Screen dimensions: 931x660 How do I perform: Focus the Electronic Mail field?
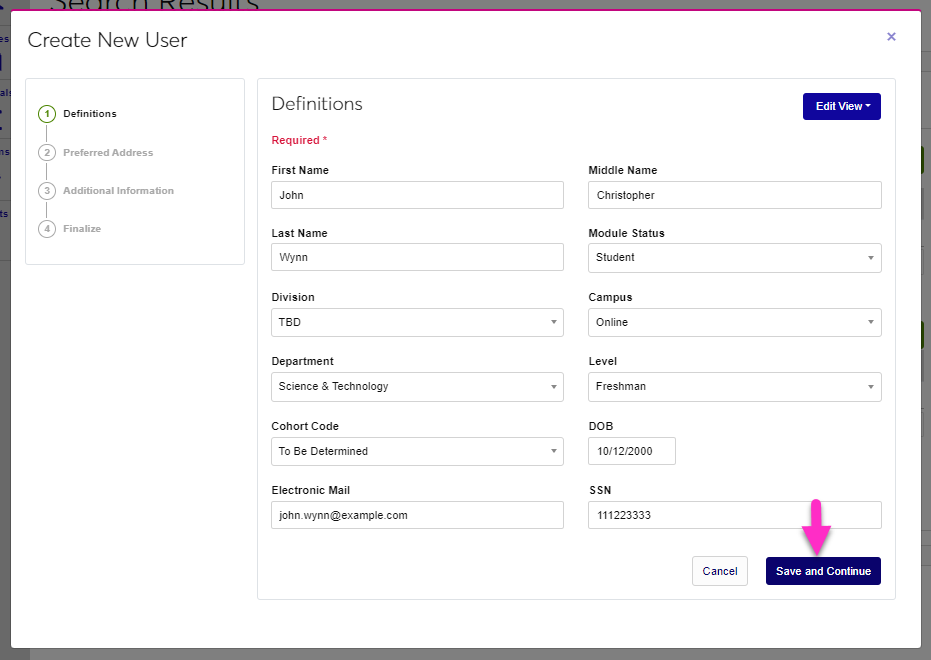coord(417,515)
